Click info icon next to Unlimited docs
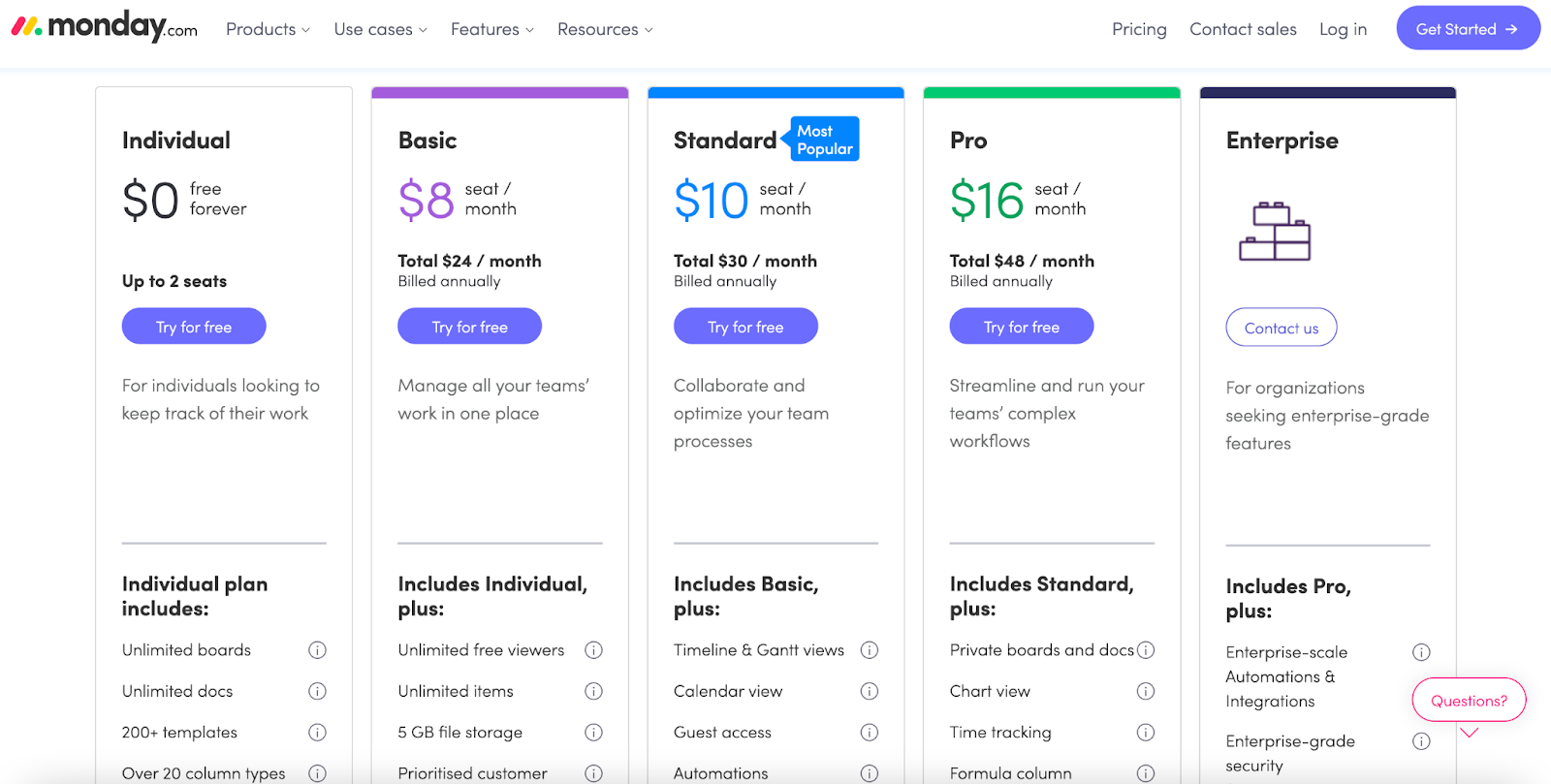The image size is (1551, 784). coord(317,691)
